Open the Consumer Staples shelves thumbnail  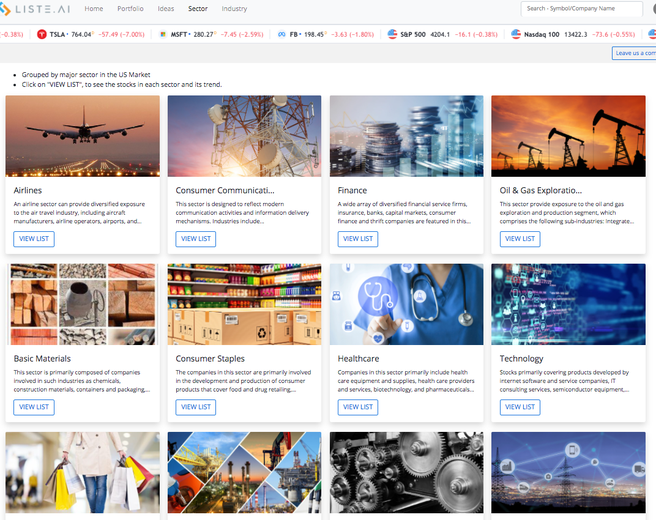click(x=244, y=304)
